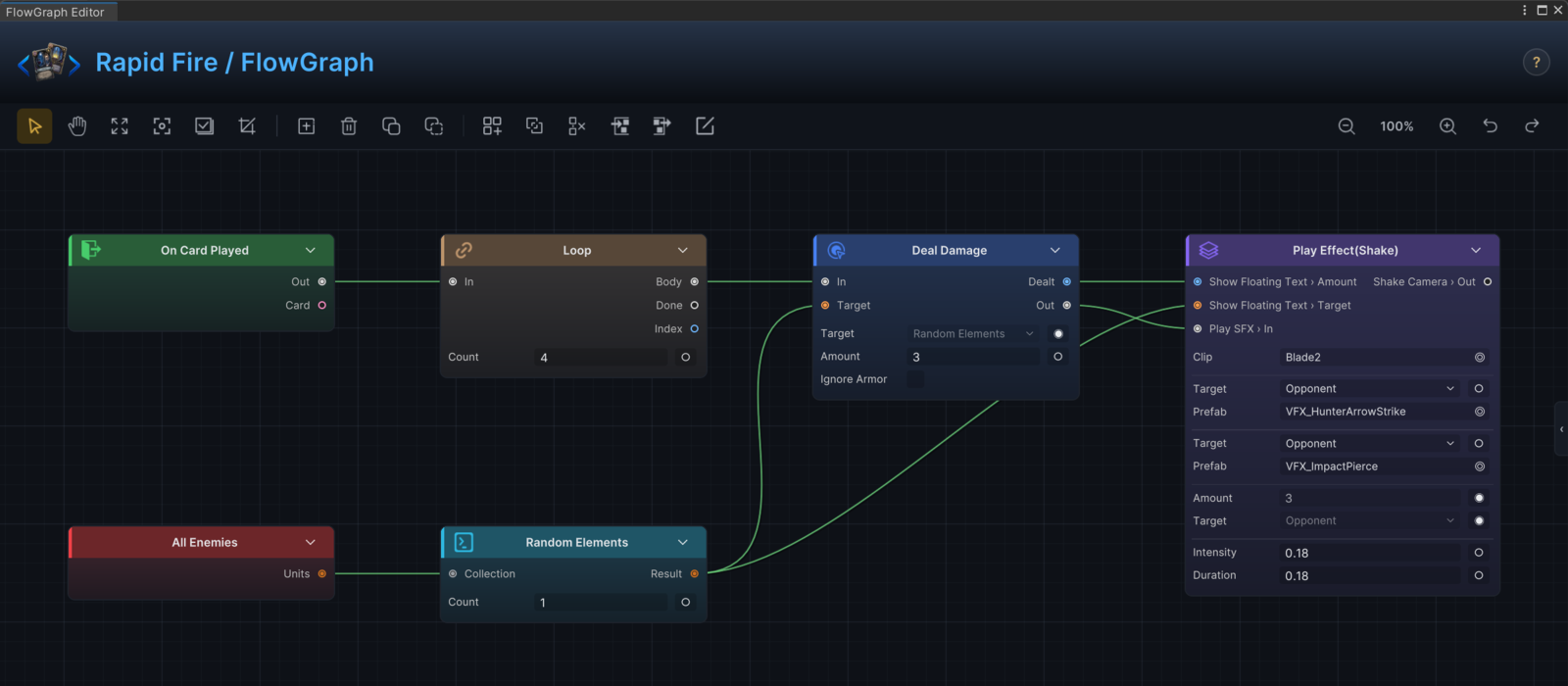This screenshot has height=686, width=1568.
Task: Zoom in with the plus magnifier
Action: (1447, 126)
